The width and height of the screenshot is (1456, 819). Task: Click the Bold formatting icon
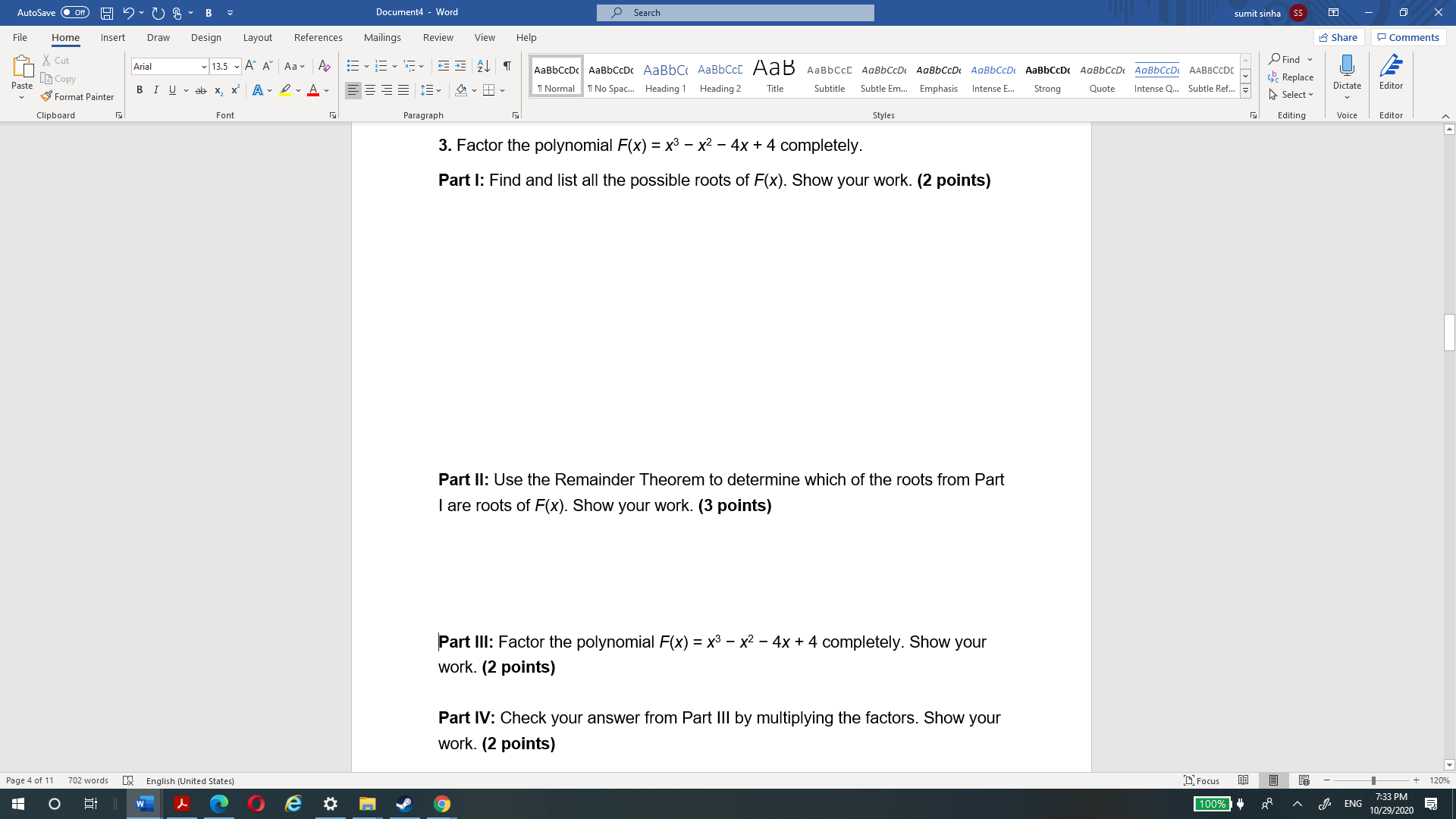[x=139, y=91]
